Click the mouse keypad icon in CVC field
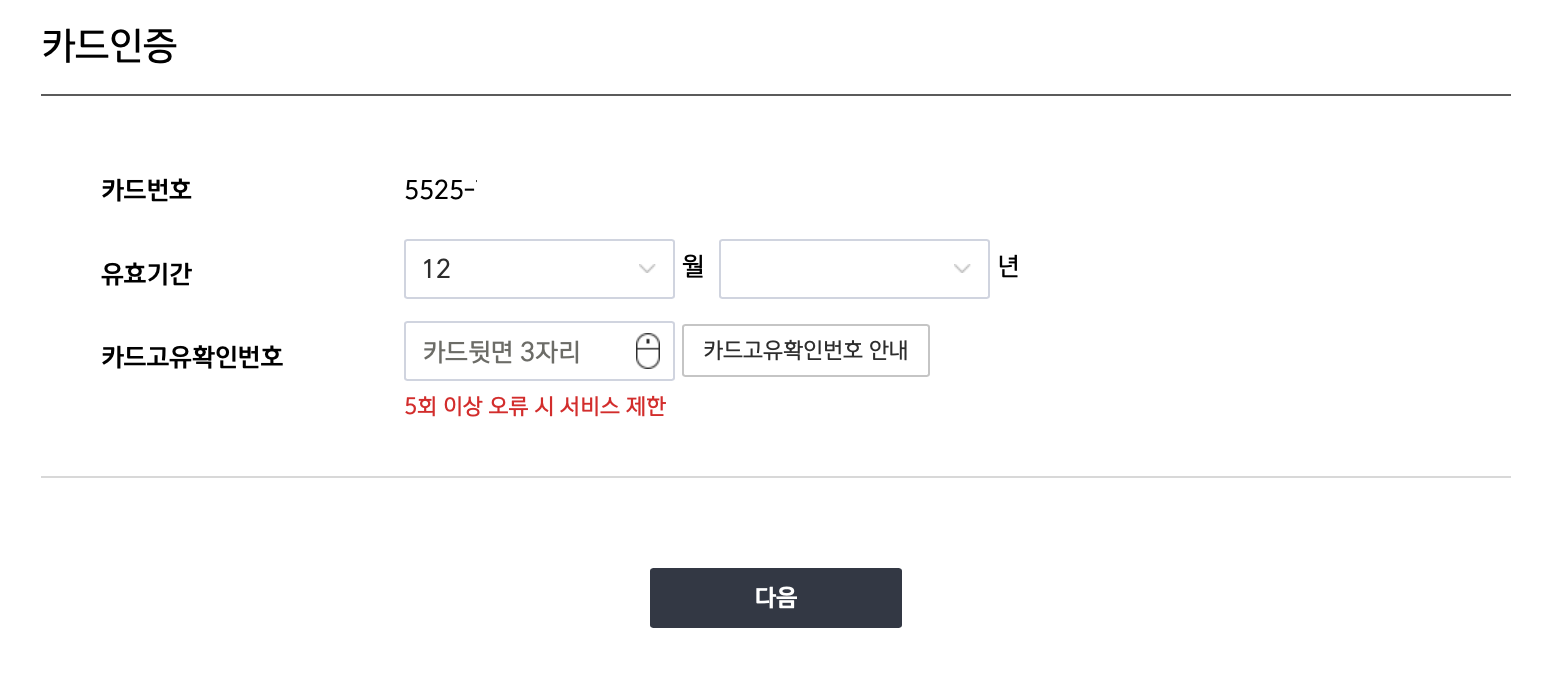The height and width of the screenshot is (698, 1544). point(648,352)
